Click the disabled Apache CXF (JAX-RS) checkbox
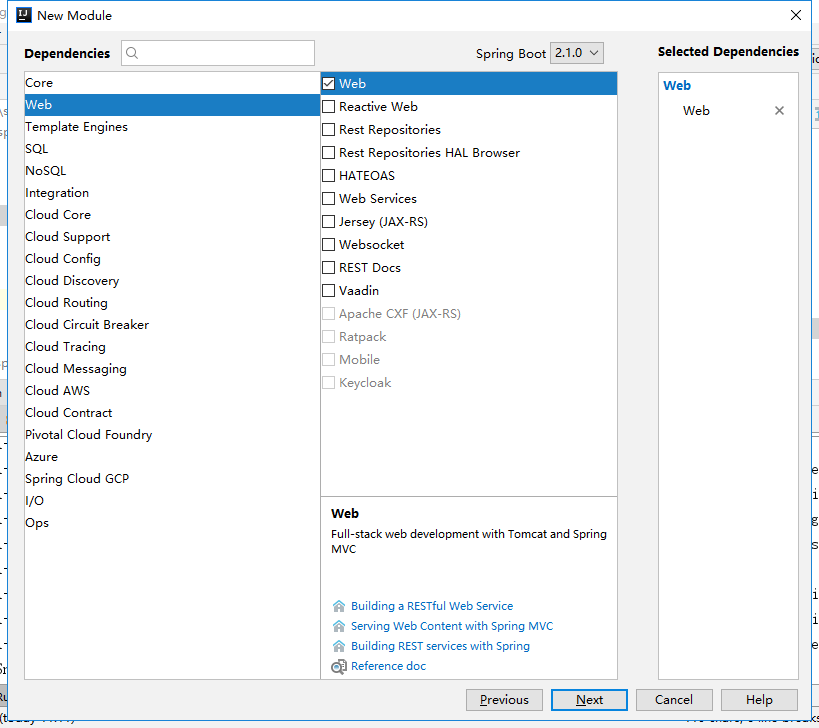The width and height of the screenshot is (819, 728). [x=329, y=313]
